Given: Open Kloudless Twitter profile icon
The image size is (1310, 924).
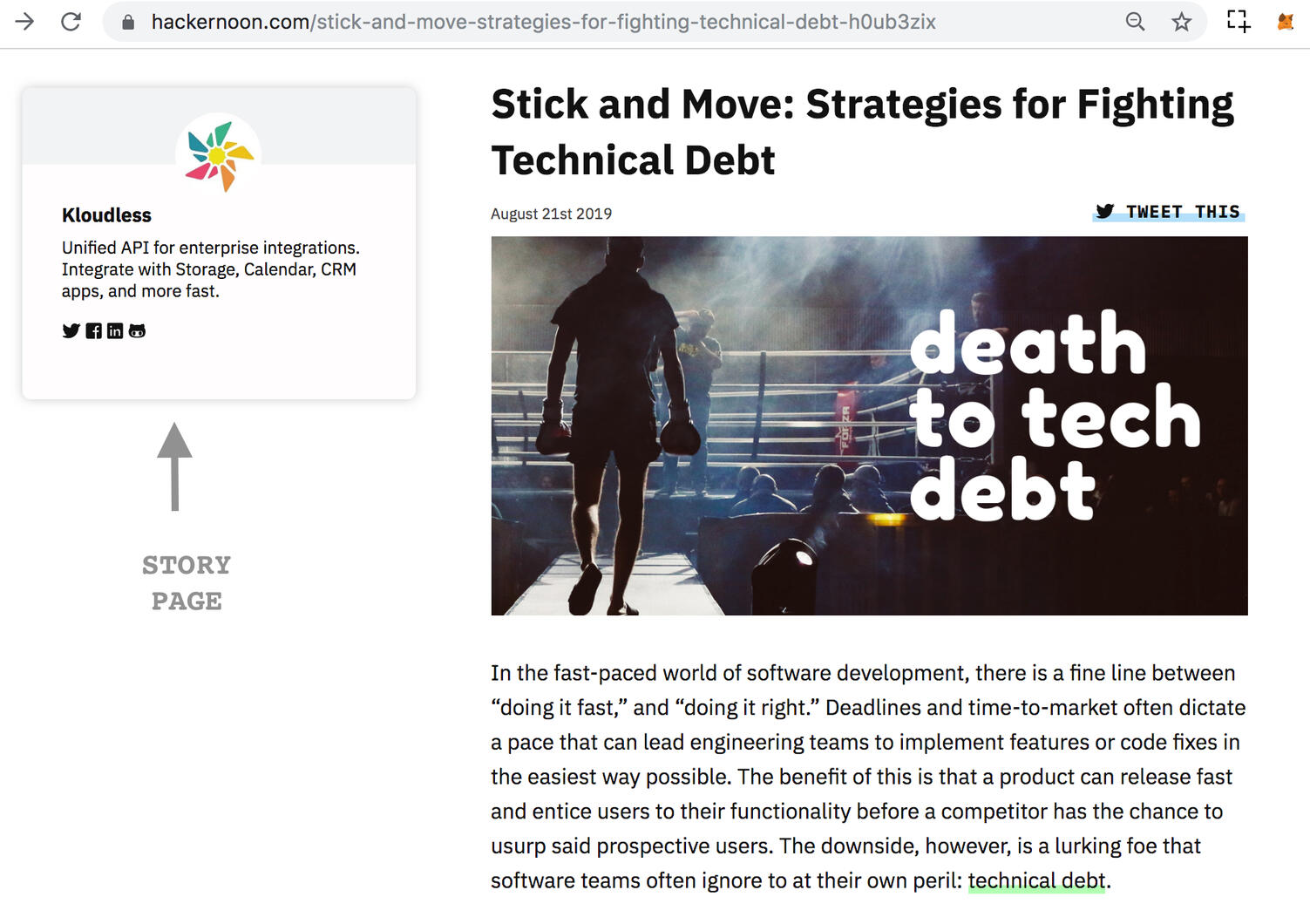Looking at the screenshot, I should [x=71, y=330].
